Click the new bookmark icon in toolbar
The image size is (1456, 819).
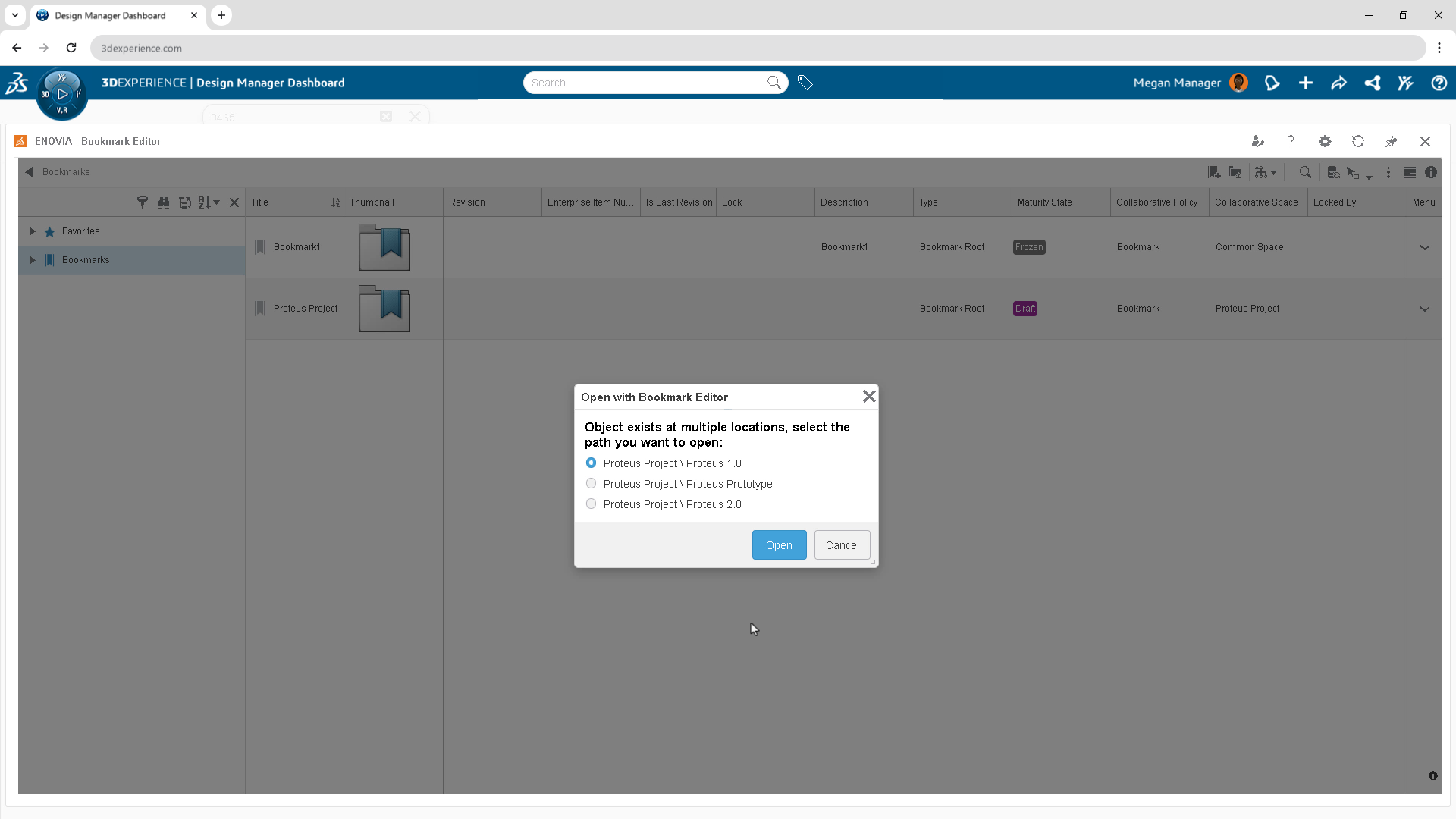click(1214, 172)
